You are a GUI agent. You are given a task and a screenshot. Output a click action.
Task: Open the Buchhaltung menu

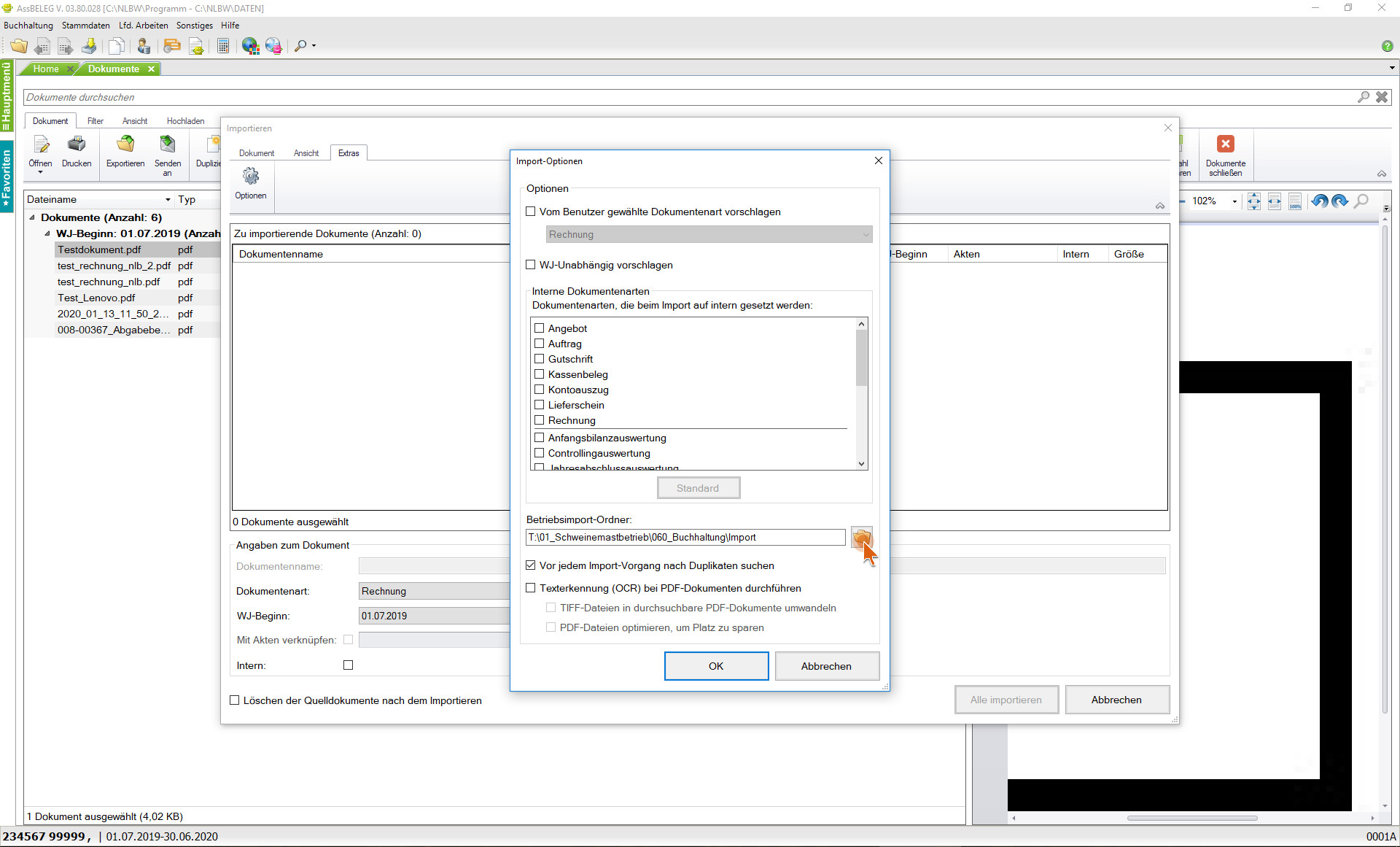pyautogui.click(x=28, y=26)
